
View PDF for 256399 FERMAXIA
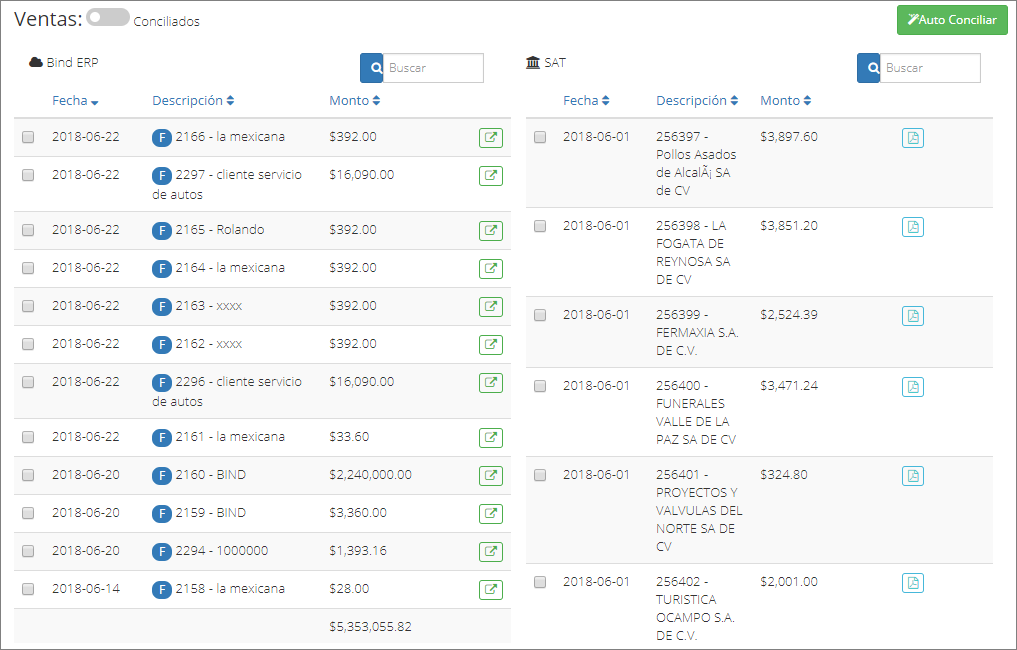[913, 315]
